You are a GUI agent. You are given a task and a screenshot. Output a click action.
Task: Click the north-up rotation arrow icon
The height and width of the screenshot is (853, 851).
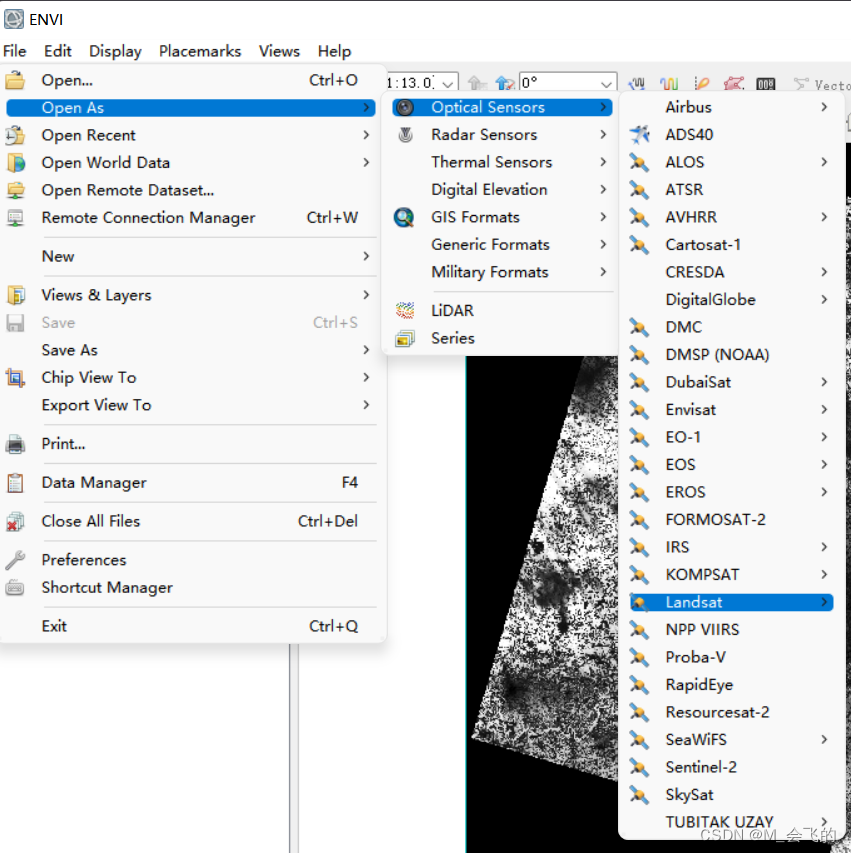(505, 83)
